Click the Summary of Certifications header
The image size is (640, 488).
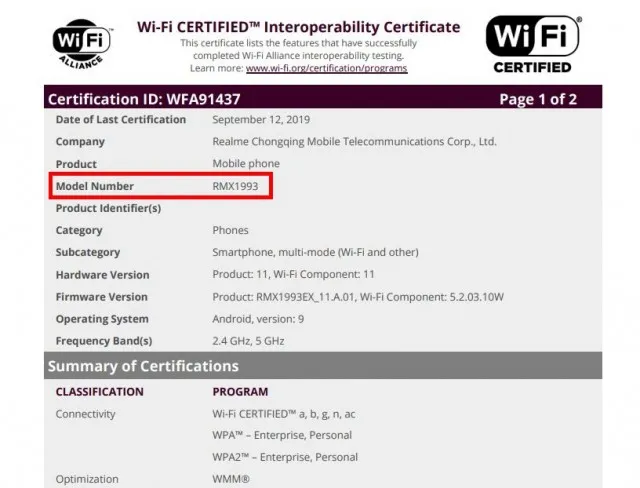(x=143, y=366)
